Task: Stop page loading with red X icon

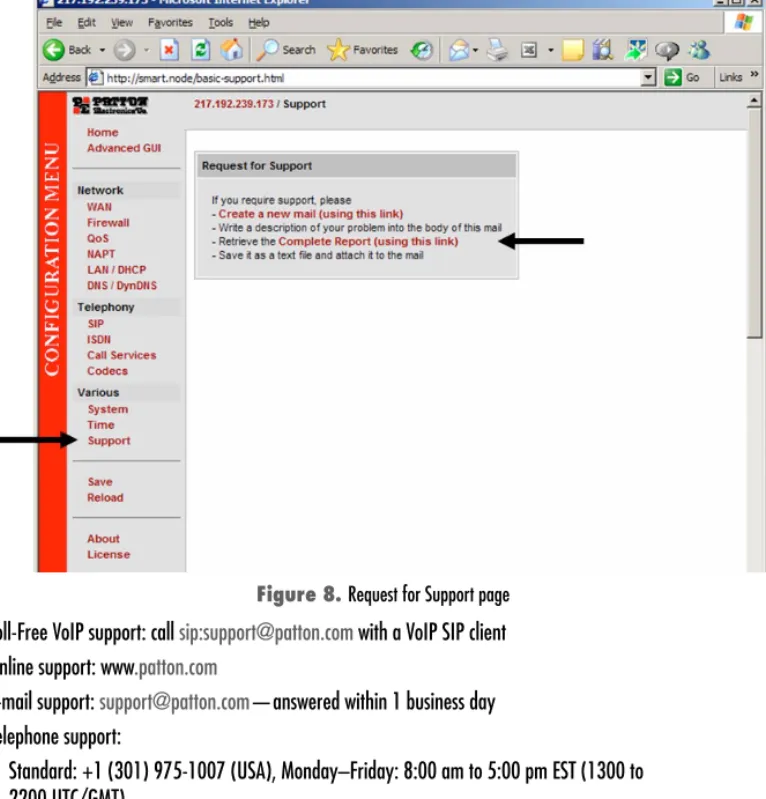Action: pos(169,50)
